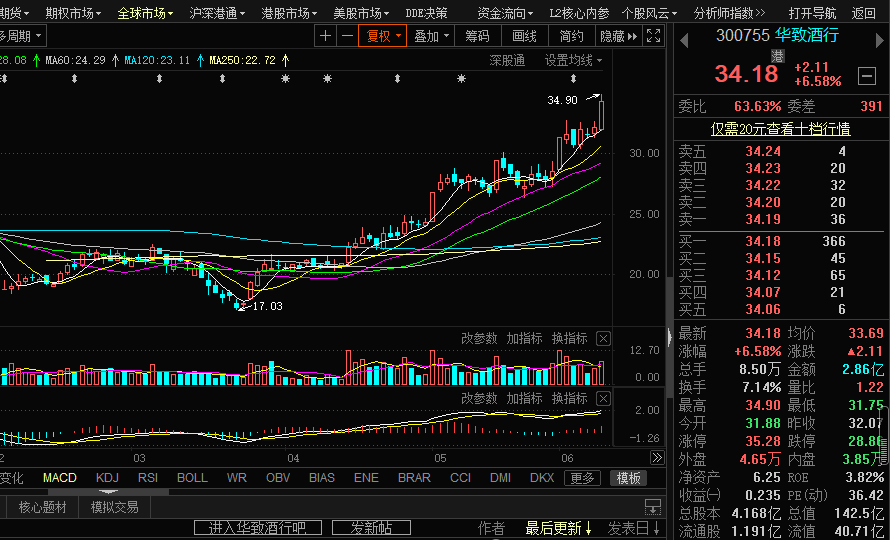Image resolution: width=890 pixels, height=540 pixels.
Task: Zoom out chart with minus button
Action: pyautogui.click(x=347, y=36)
